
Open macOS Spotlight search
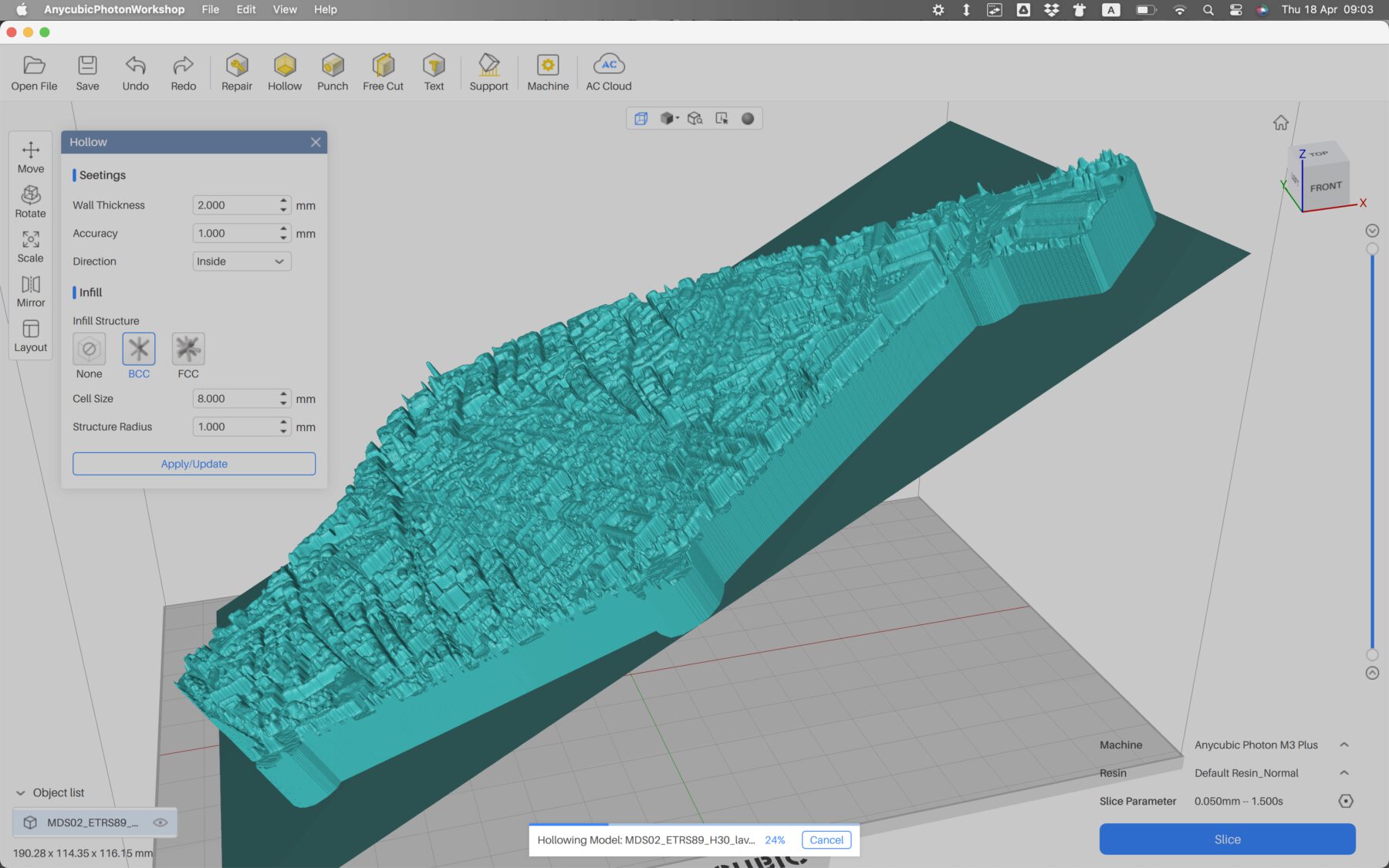[1208, 9]
